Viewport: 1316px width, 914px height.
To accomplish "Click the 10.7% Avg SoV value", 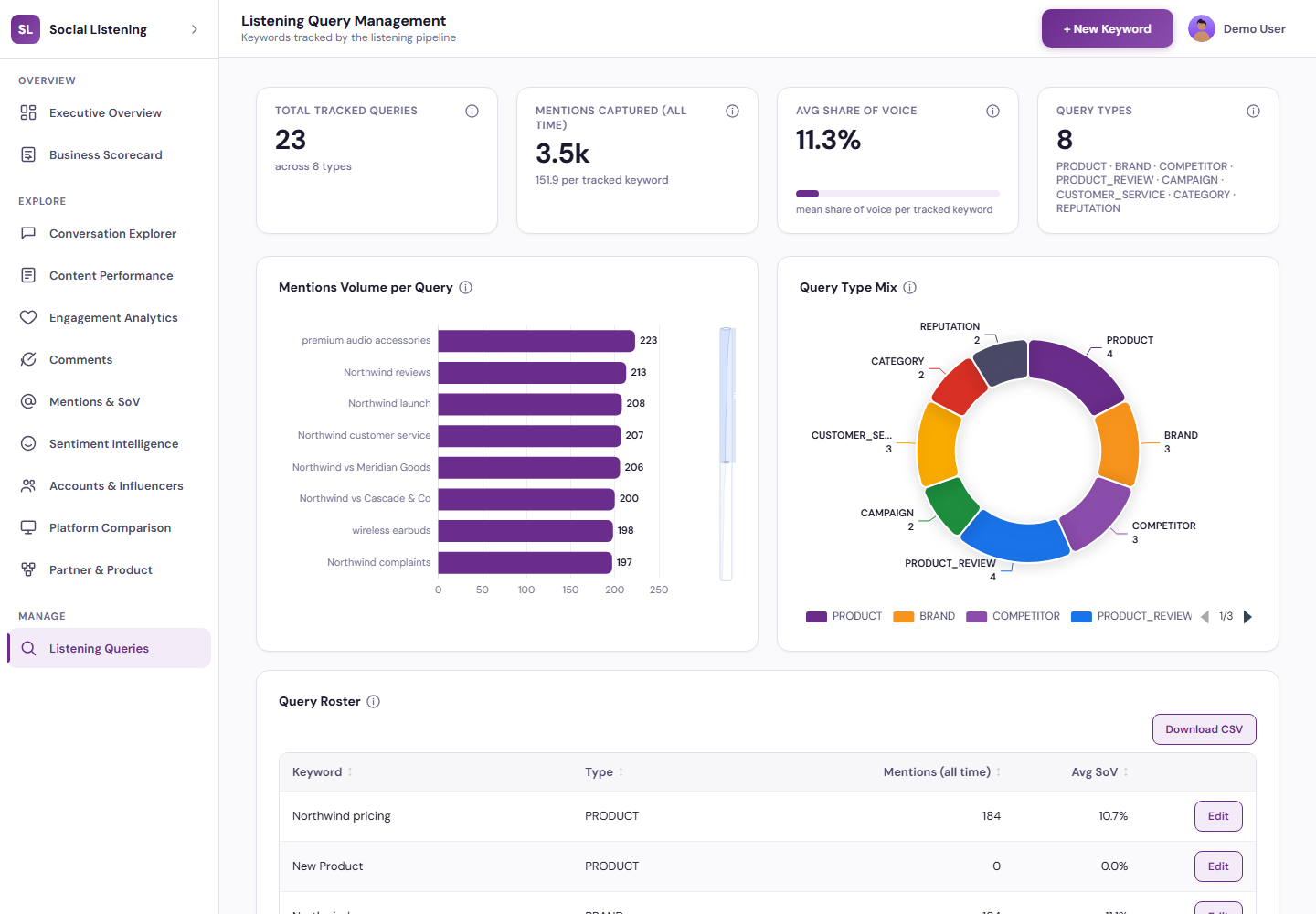I will click(x=1113, y=816).
